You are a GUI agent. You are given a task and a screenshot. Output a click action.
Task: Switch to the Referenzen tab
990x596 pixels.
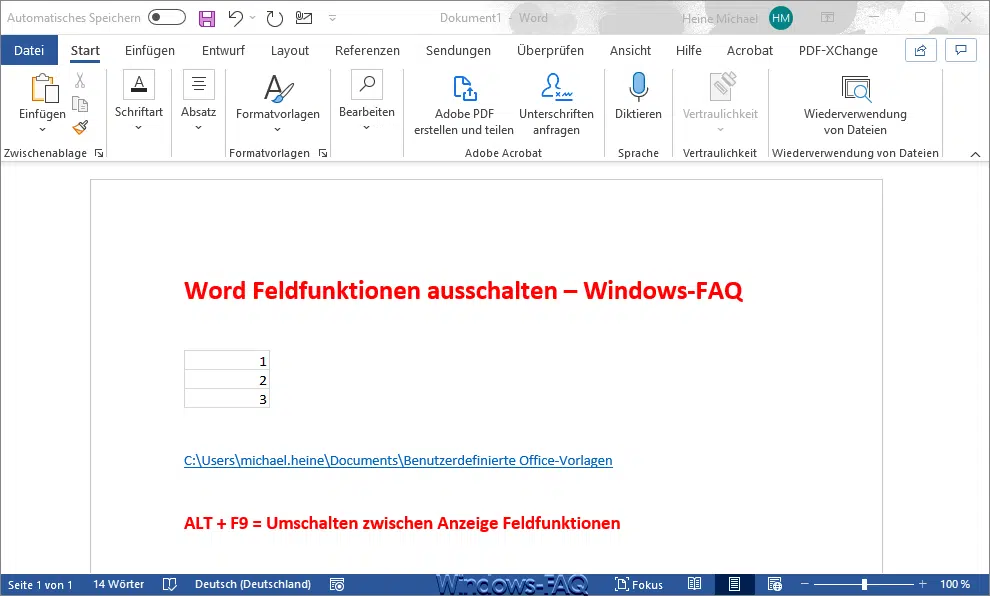(x=367, y=50)
